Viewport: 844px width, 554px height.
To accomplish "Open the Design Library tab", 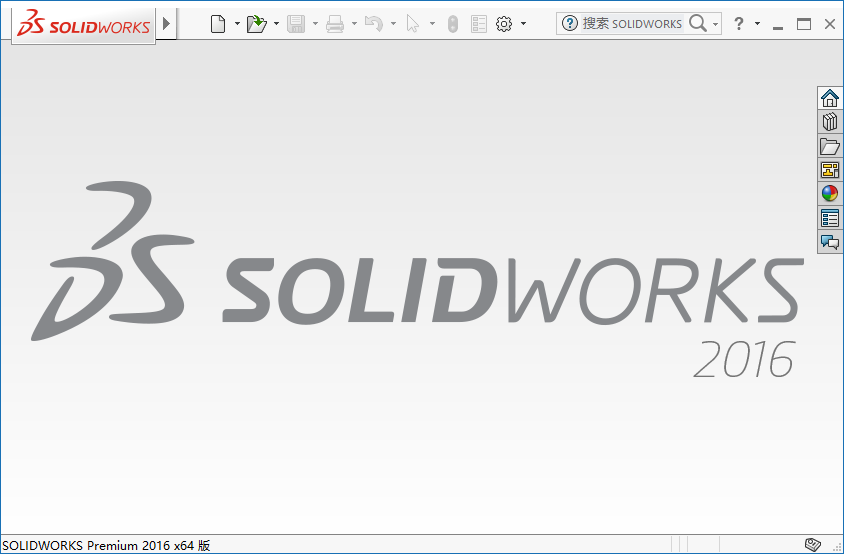I will click(x=830, y=122).
